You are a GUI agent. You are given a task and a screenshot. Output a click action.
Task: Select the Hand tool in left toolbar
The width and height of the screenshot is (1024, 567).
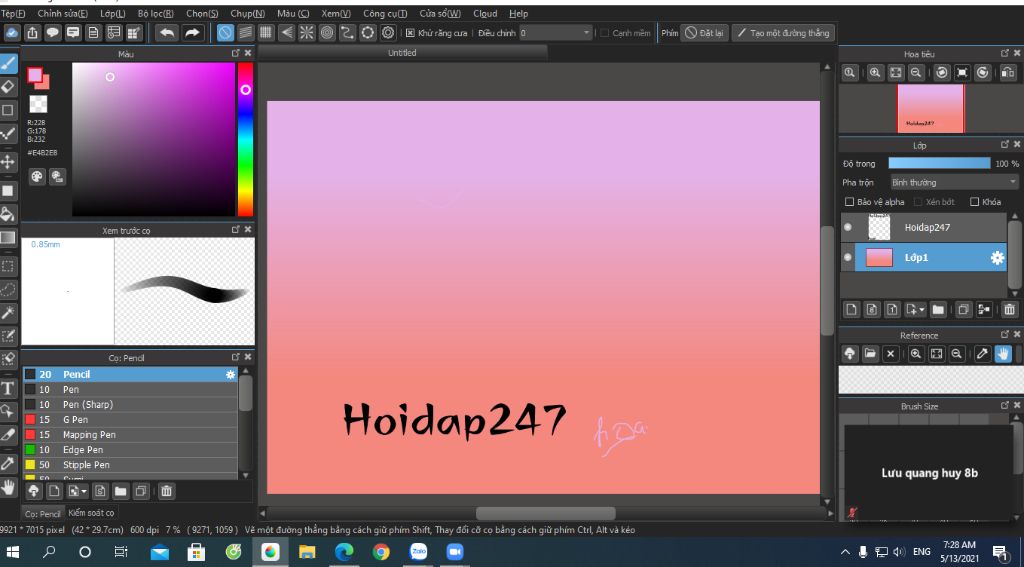tap(8, 487)
